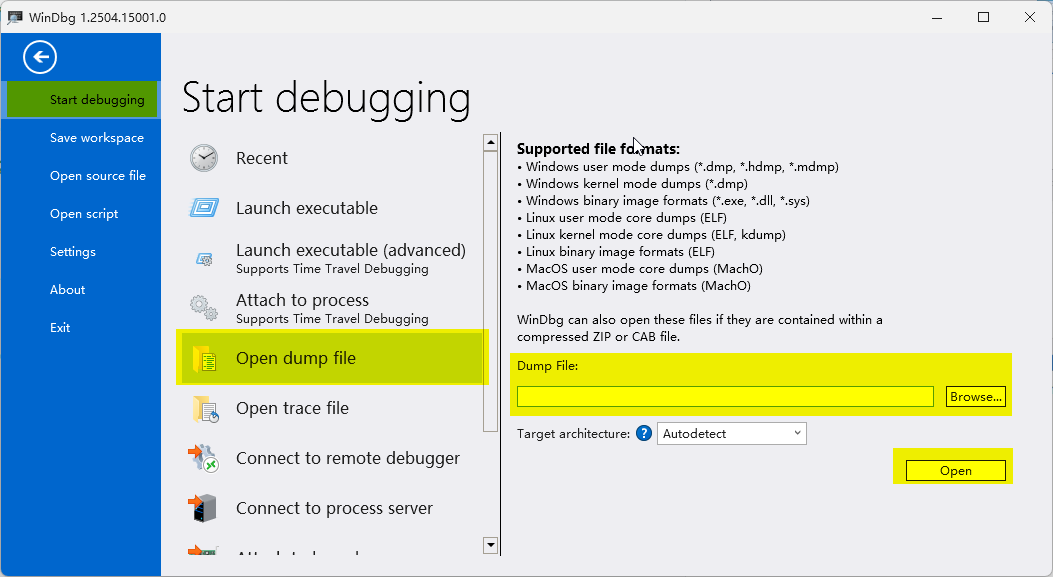The image size is (1053, 577).
Task: Click the Launch executable (advanced) gear icon
Action: coord(204,259)
